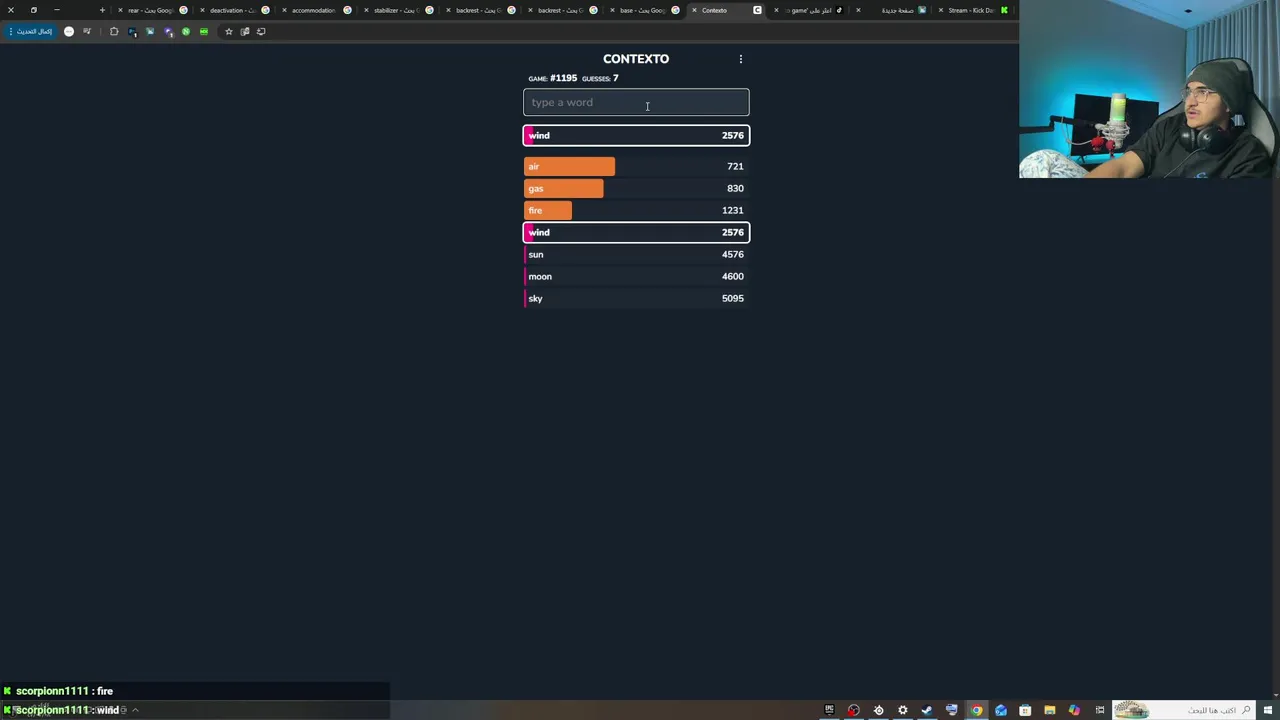Open SteelSeries app from taskbar
Viewport: 1280px width, 720px height.
pos(879,710)
